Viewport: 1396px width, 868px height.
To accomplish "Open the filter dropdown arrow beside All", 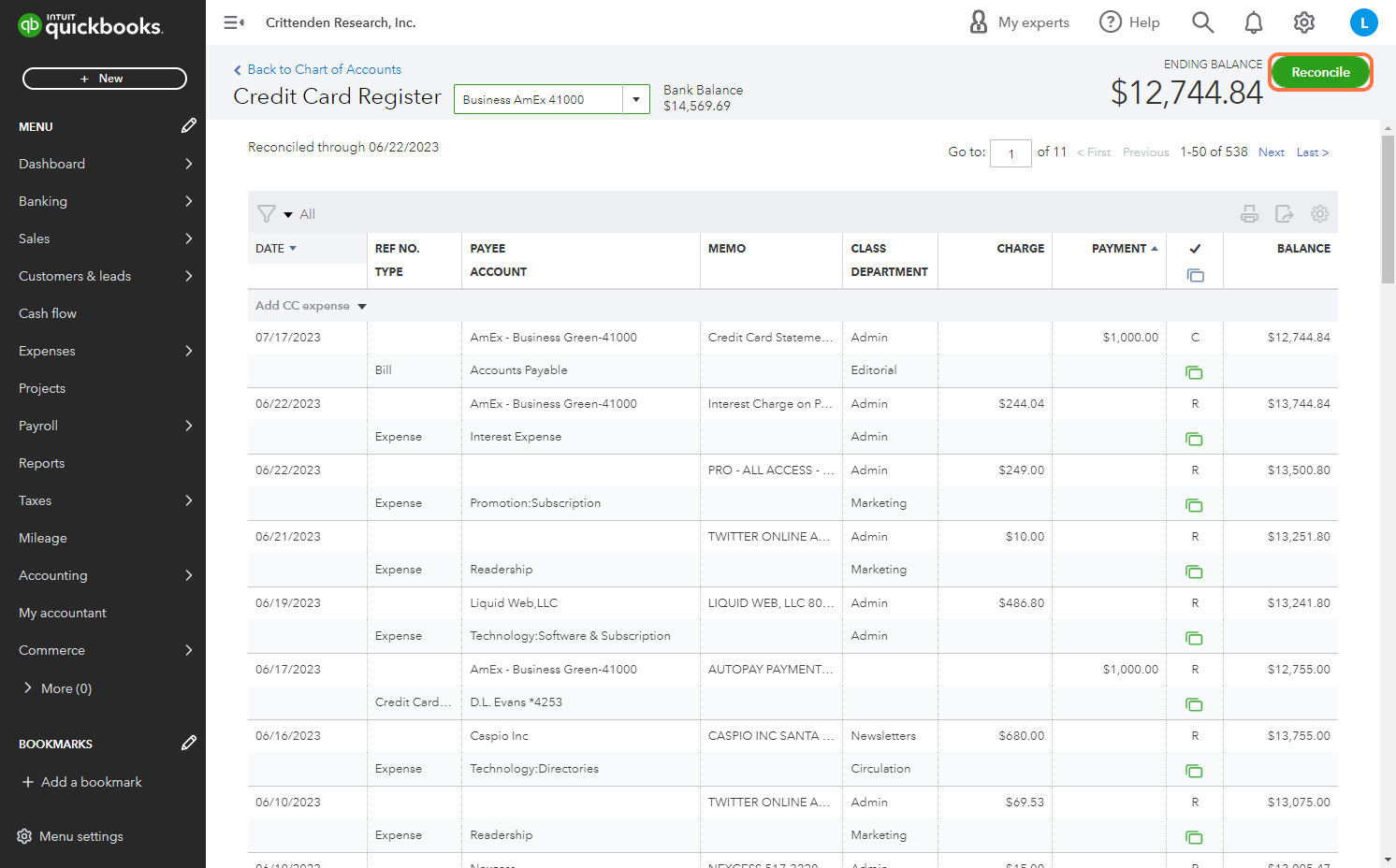I will click(288, 215).
